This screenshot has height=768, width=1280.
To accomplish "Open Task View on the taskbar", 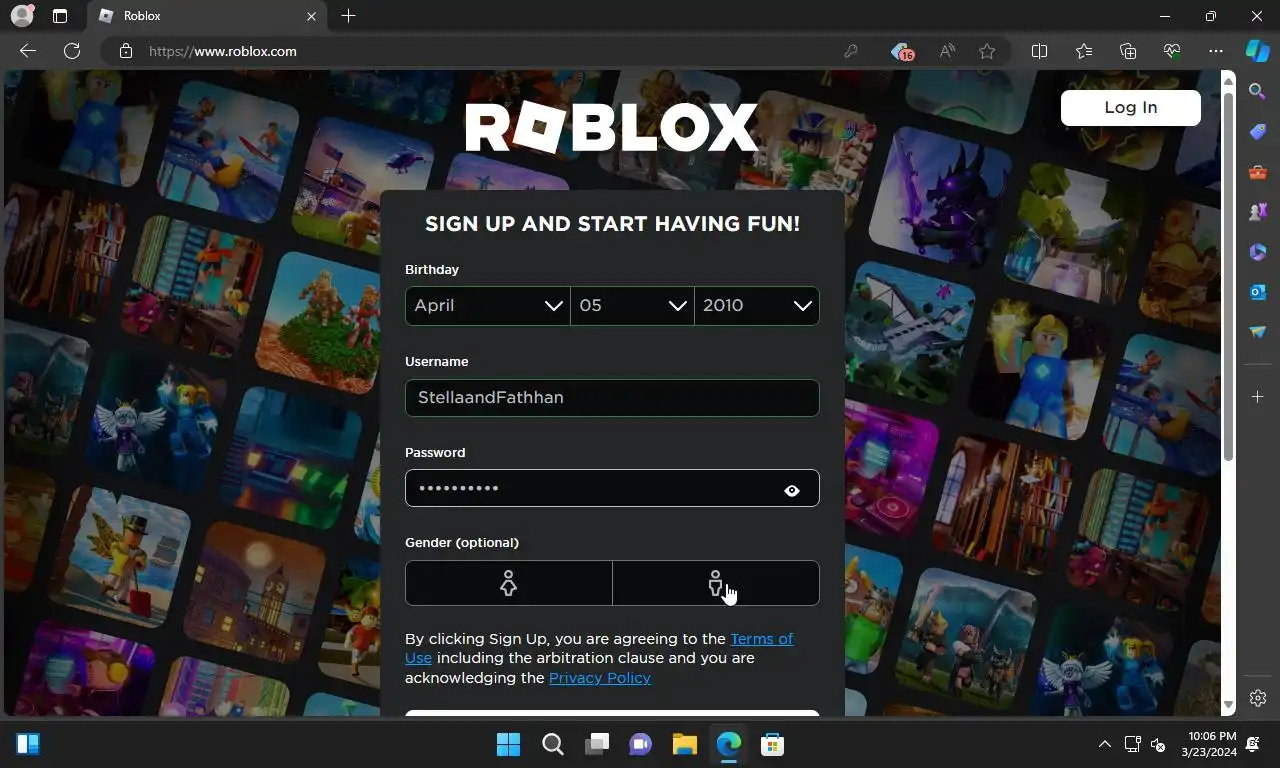I will [x=597, y=744].
